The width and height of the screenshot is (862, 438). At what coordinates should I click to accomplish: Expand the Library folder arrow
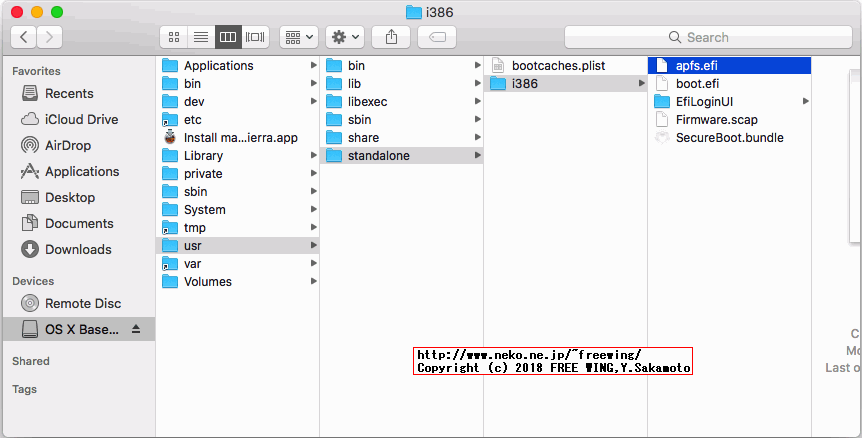click(x=313, y=156)
